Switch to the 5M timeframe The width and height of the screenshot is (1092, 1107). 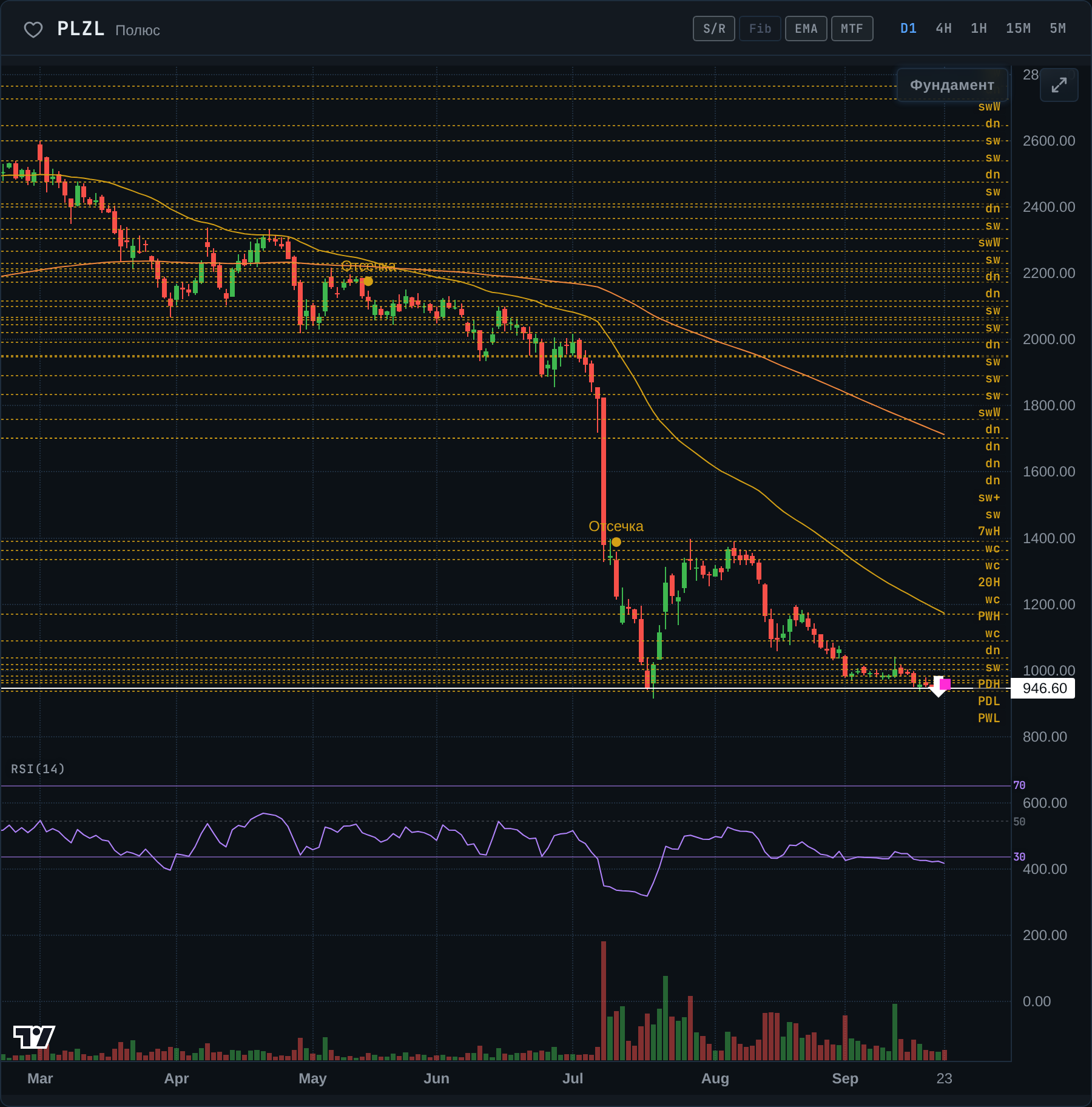click(x=1057, y=29)
